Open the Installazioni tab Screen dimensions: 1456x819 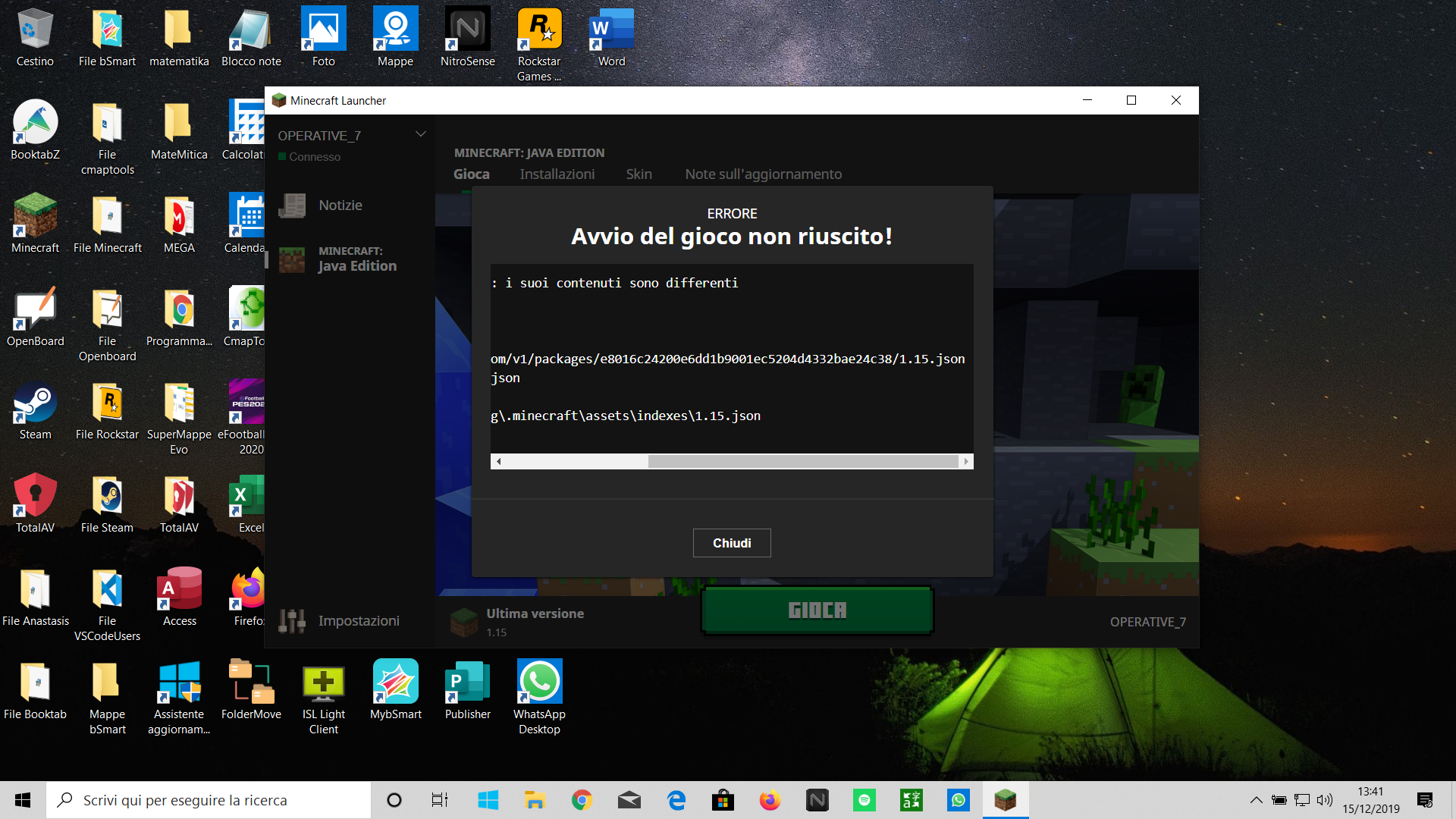click(x=557, y=174)
